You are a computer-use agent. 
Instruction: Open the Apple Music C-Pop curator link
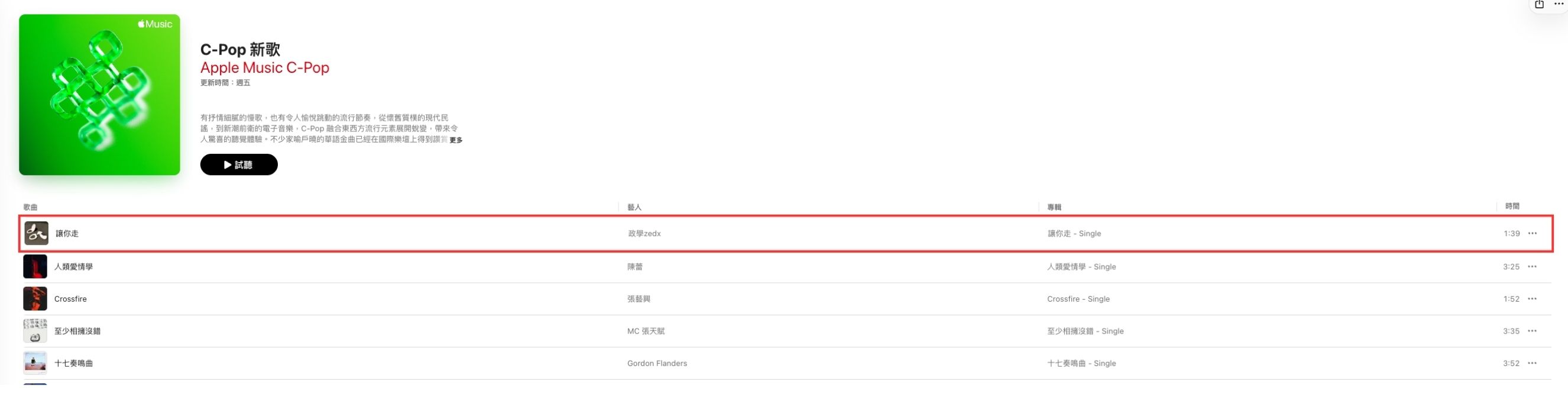click(265, 67)
